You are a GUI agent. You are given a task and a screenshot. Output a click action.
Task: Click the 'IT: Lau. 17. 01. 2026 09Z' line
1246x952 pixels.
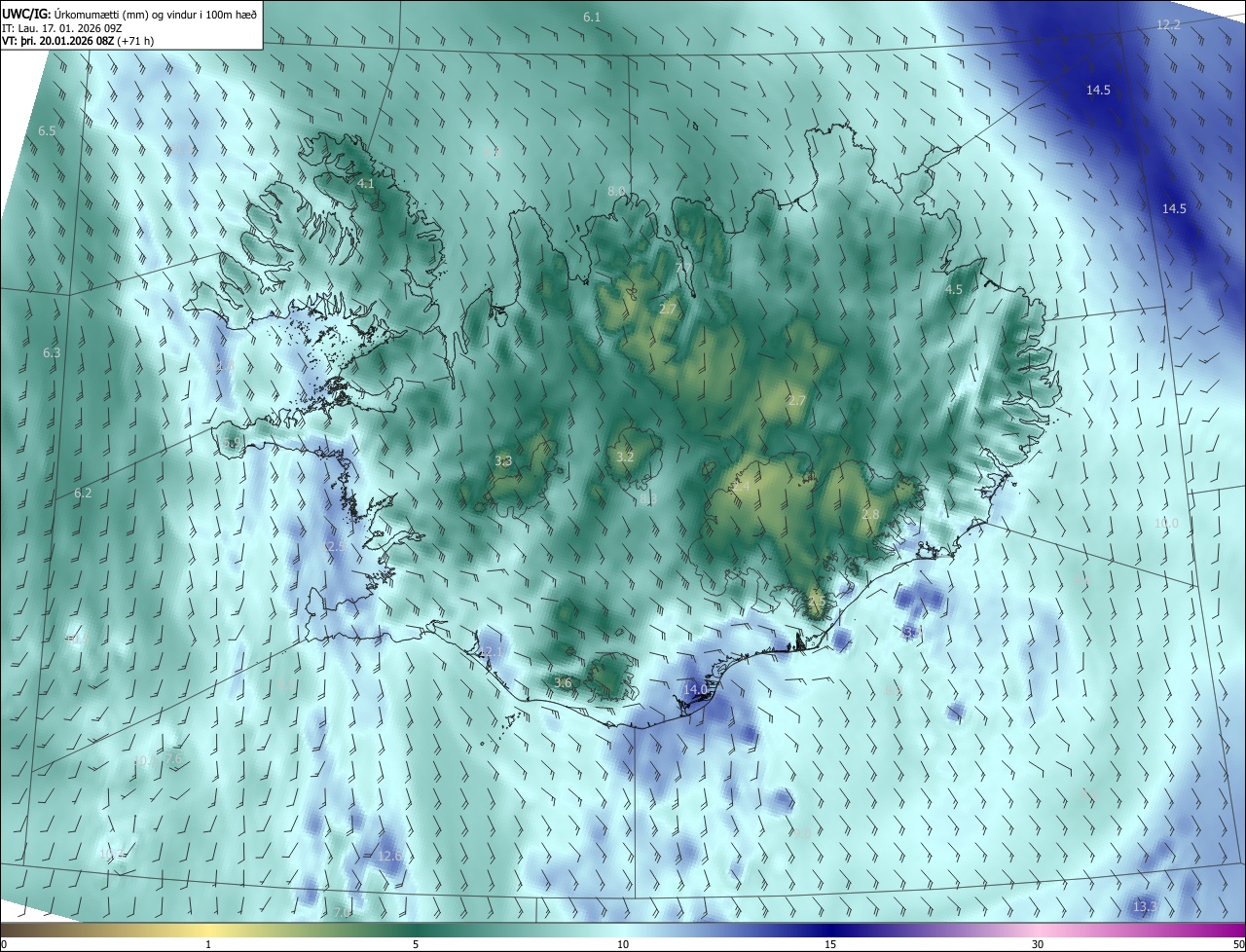pos(61,27)
